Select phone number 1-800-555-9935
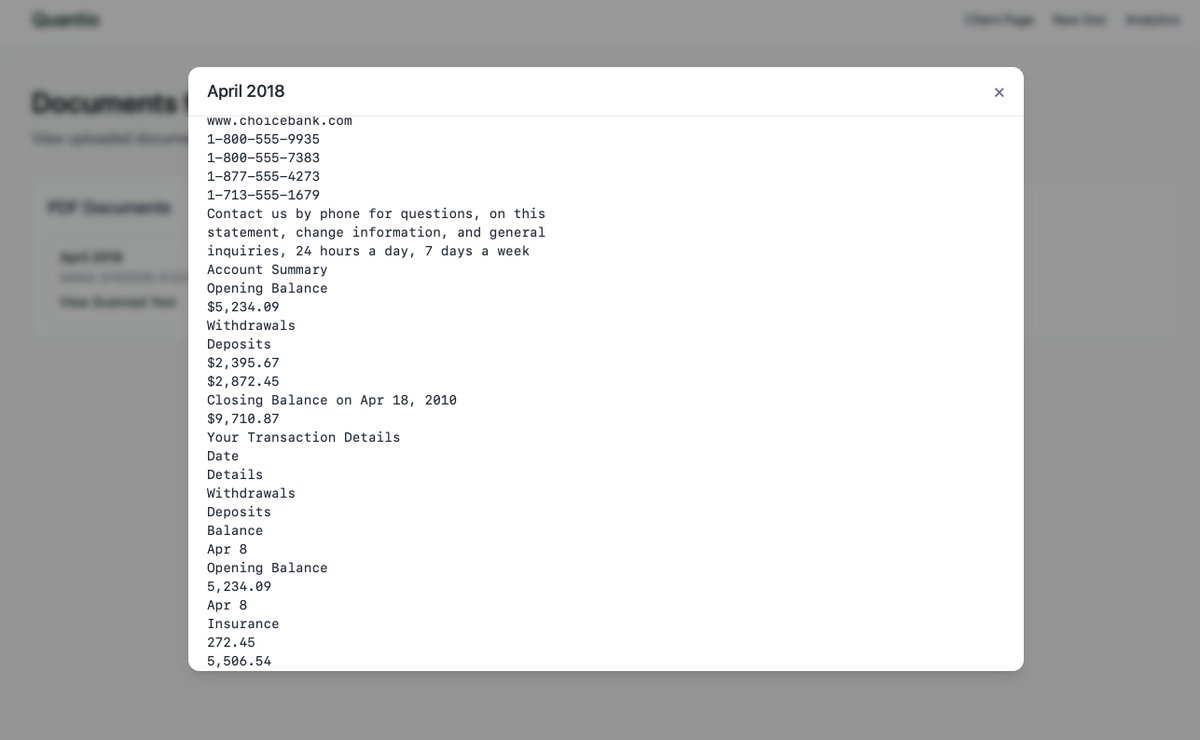Image resolution: width=1200 pixels, height=740 pixels. click(x=264, y=139)
